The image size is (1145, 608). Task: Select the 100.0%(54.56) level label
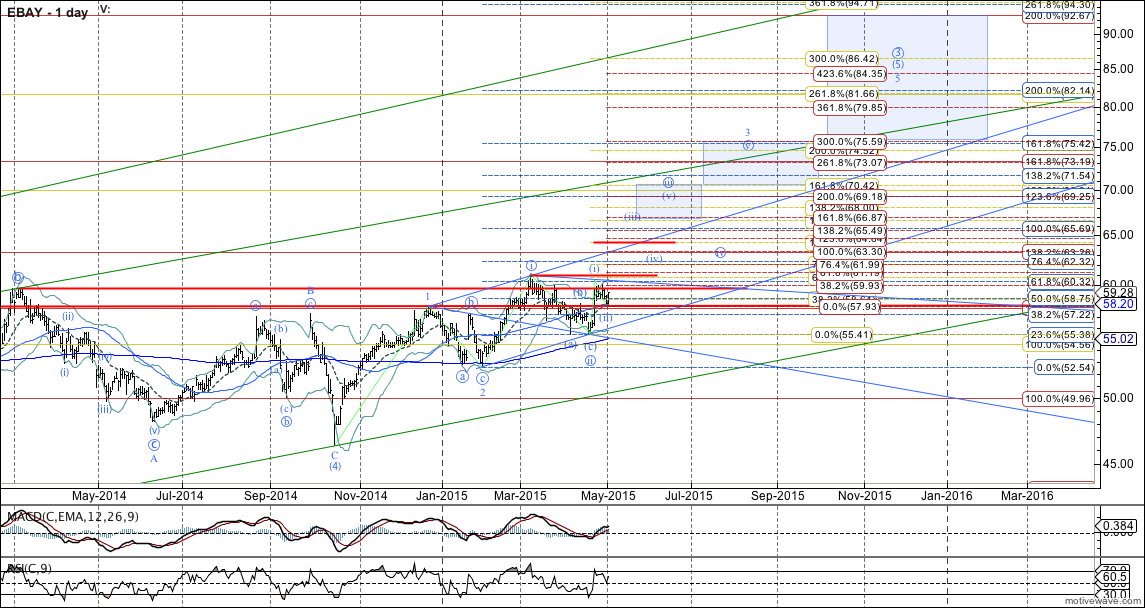1058,344
